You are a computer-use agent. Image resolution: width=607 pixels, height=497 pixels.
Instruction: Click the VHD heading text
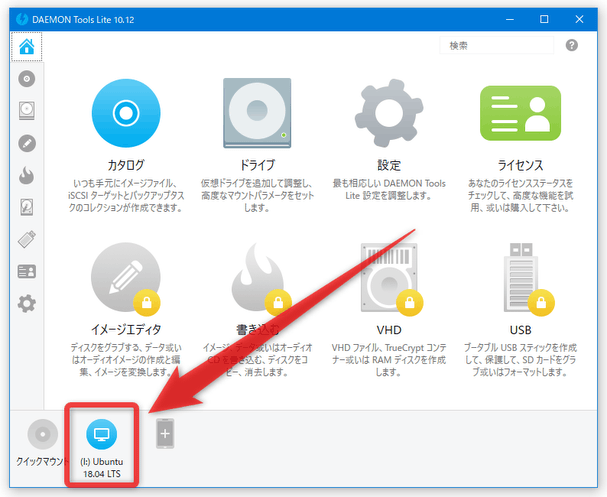pos(389,330)
